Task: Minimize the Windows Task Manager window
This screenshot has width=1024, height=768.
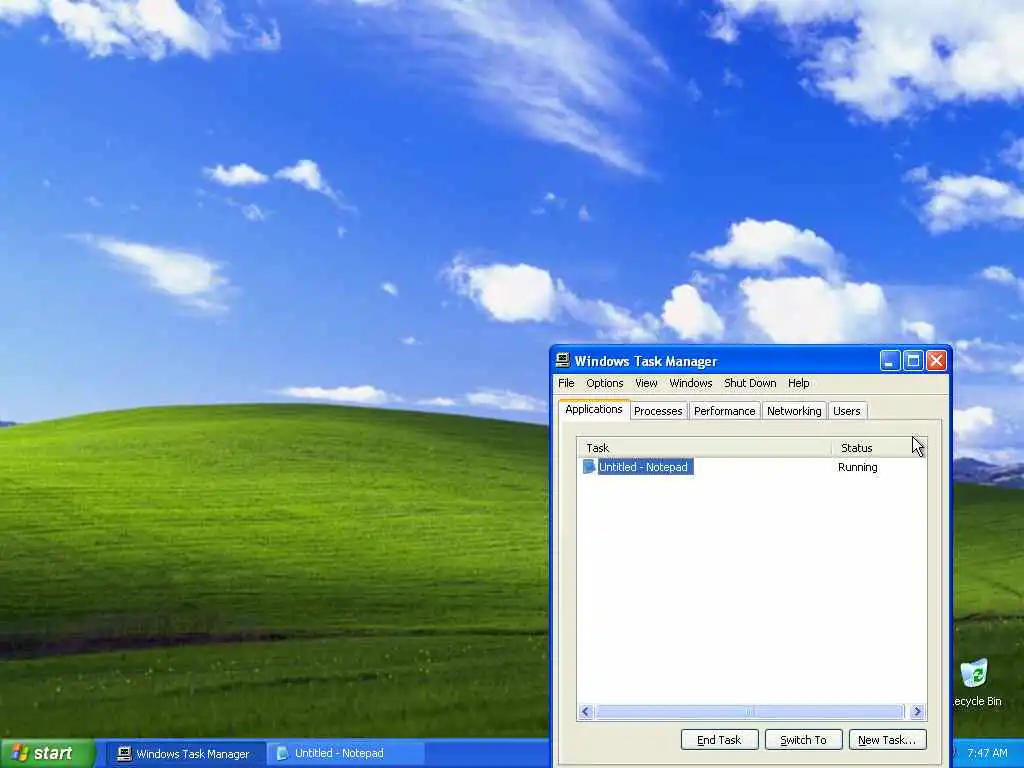Action: [889, 360]
